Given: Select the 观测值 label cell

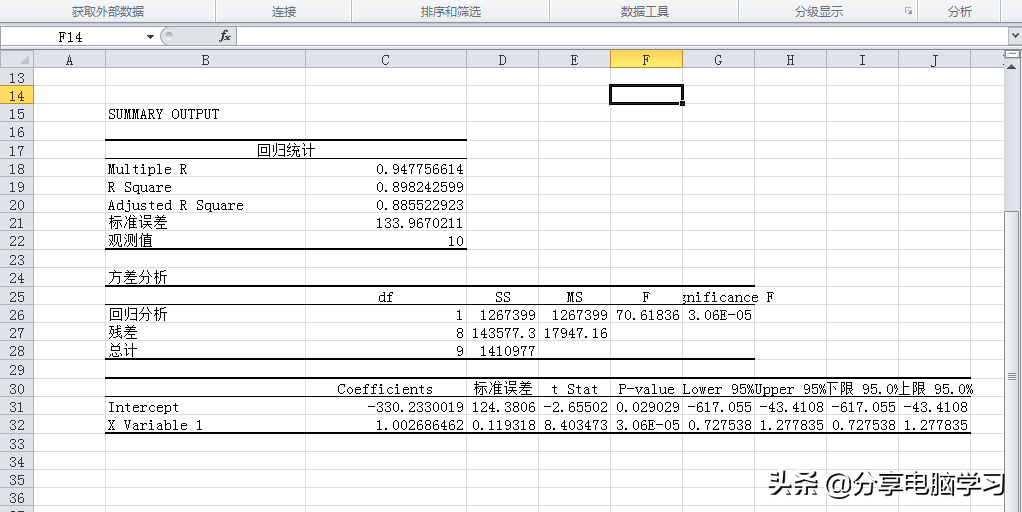Looking at the screenshot, I should 205,241.
